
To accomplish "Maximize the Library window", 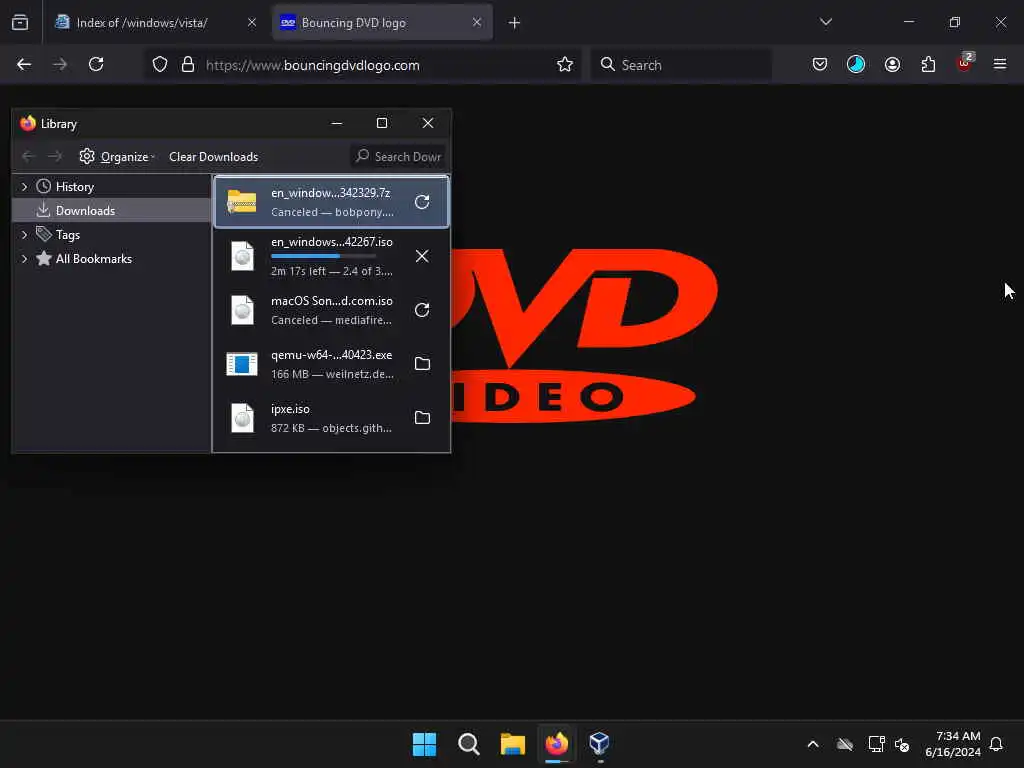I will [382, 123].
